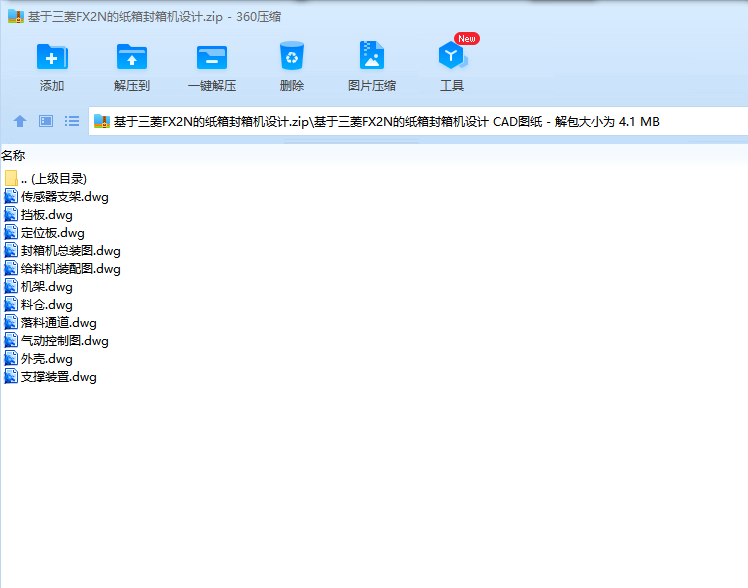Select file 封箱机总装图.dwg
The width and height of the screenshot is (748, 588).
point(62,250)
